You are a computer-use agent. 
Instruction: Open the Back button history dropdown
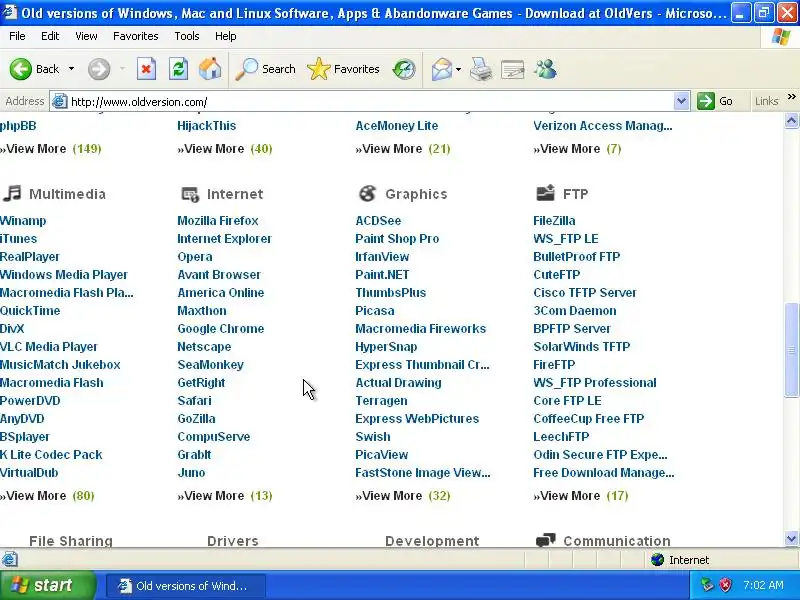tap(71, 69)
